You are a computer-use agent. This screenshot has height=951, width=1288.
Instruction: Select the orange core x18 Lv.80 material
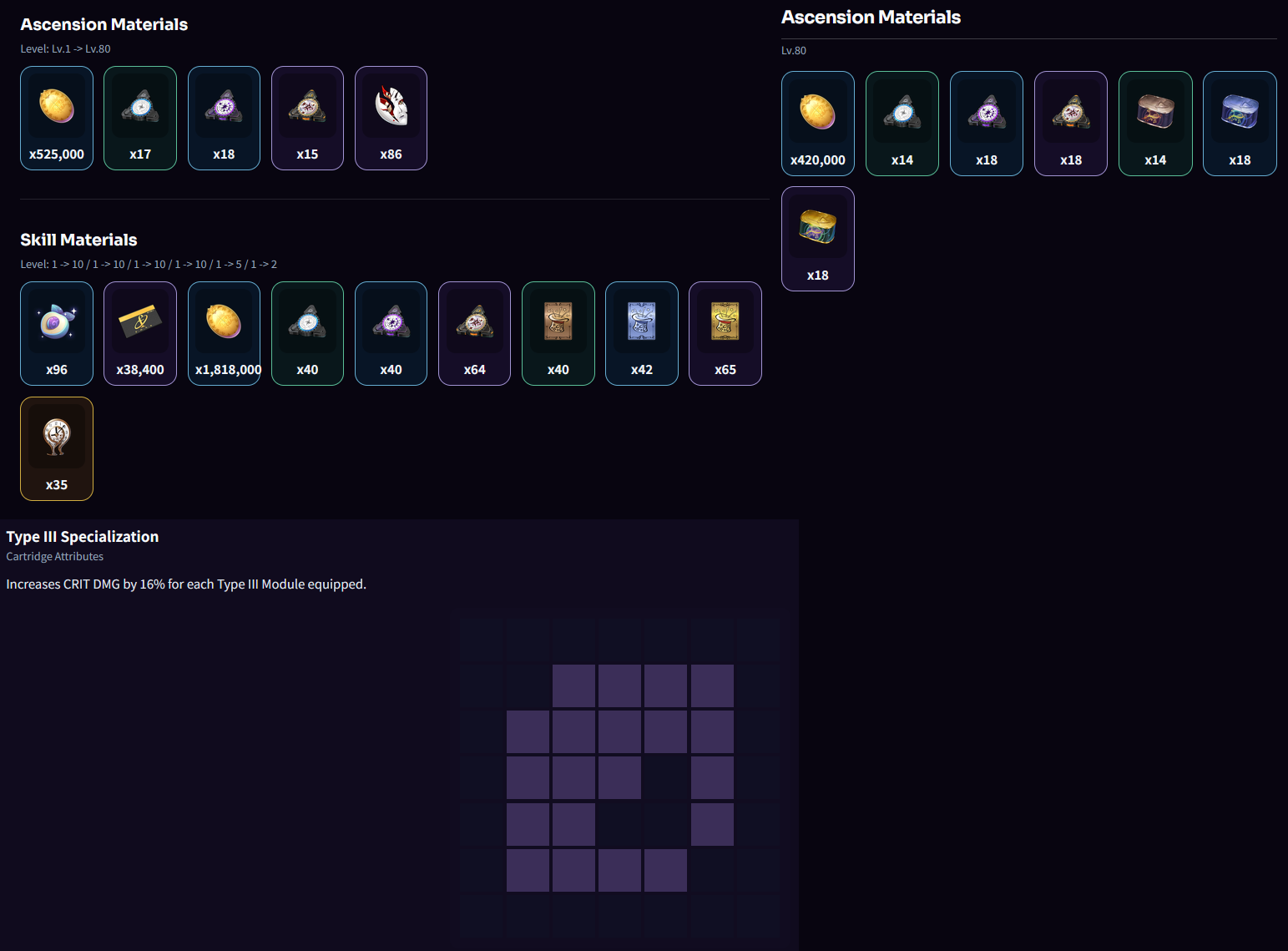click(1071, 124)
